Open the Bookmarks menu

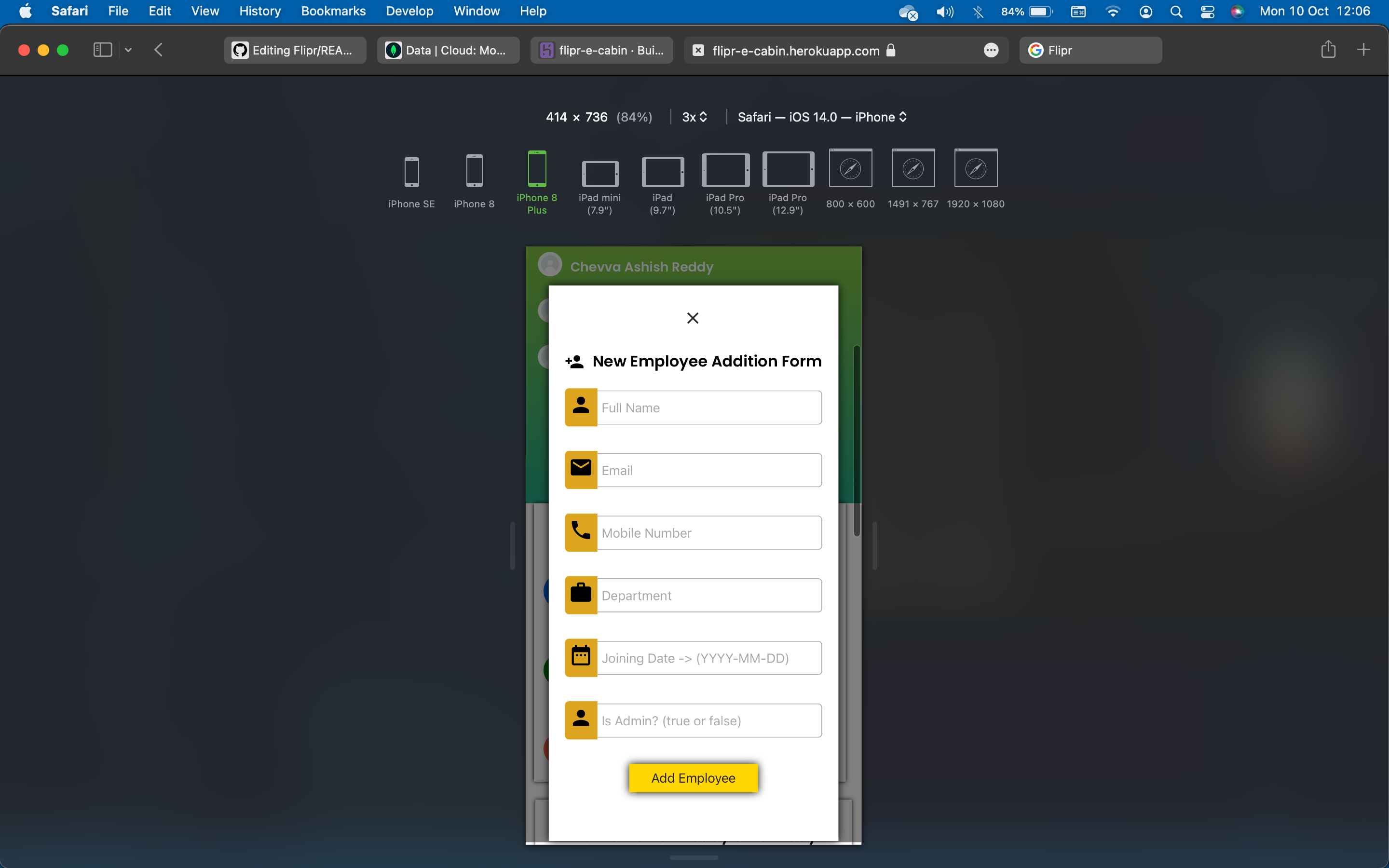333,11
